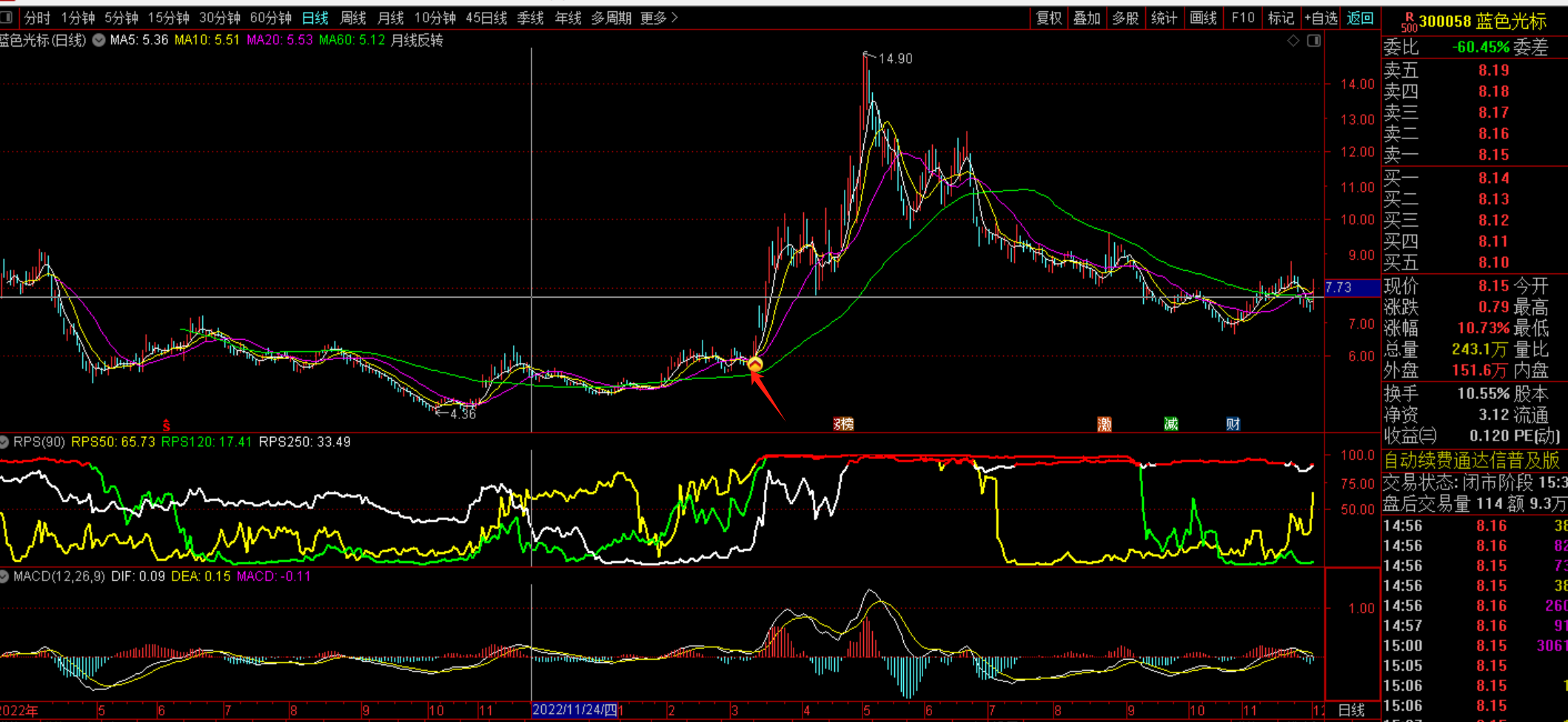Select the 60分钟 period tab

(270, 18)
